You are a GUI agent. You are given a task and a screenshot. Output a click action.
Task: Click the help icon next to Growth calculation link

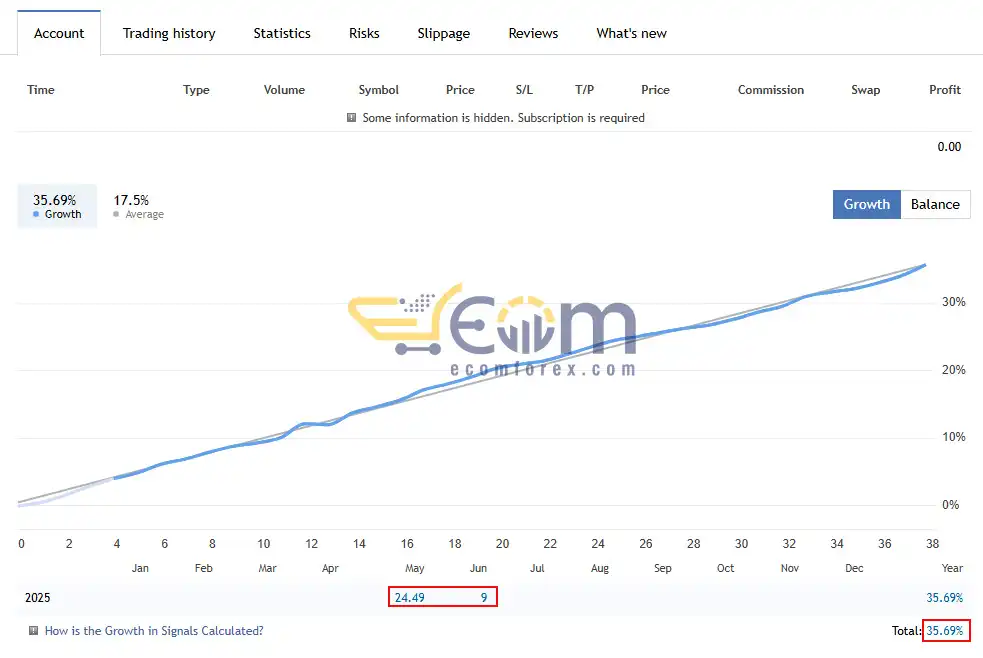pyautogui.click(x=34, y=630)
